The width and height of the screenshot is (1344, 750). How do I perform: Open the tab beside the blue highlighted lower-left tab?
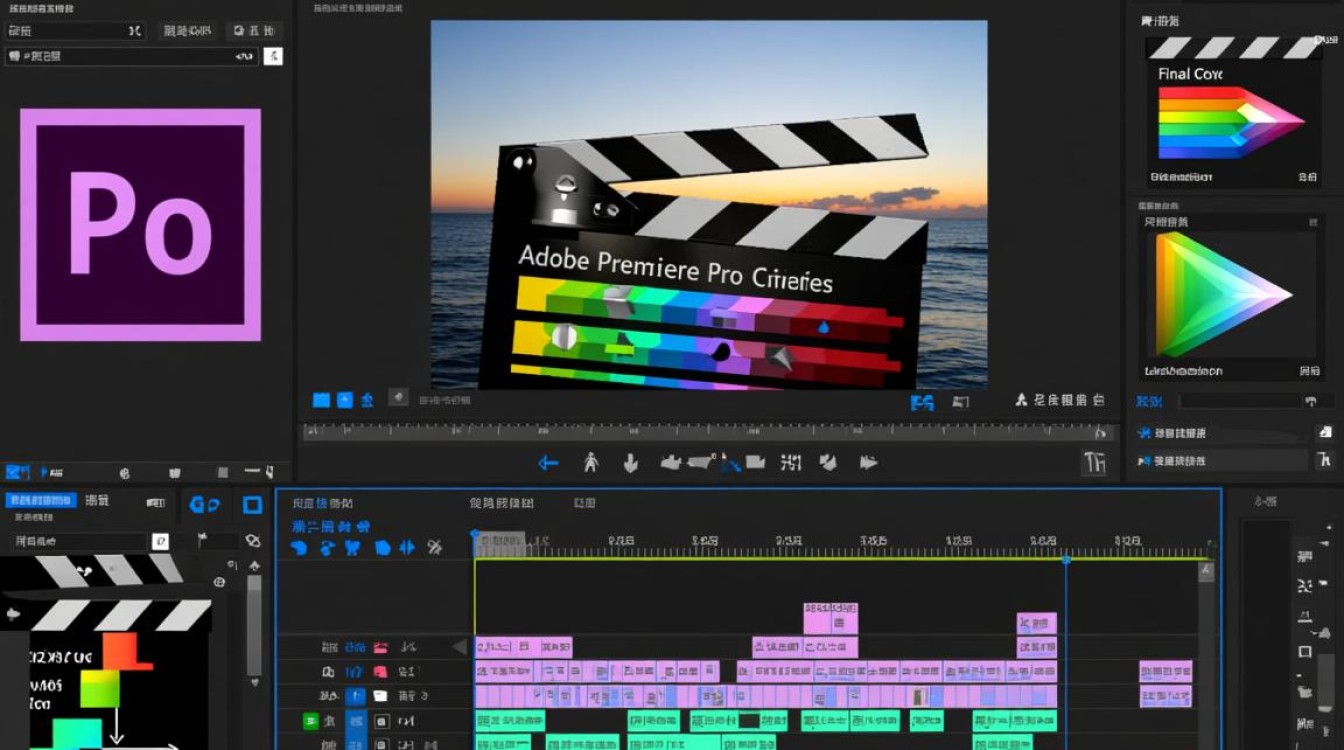pyautogui.click(x=97, y=500)
